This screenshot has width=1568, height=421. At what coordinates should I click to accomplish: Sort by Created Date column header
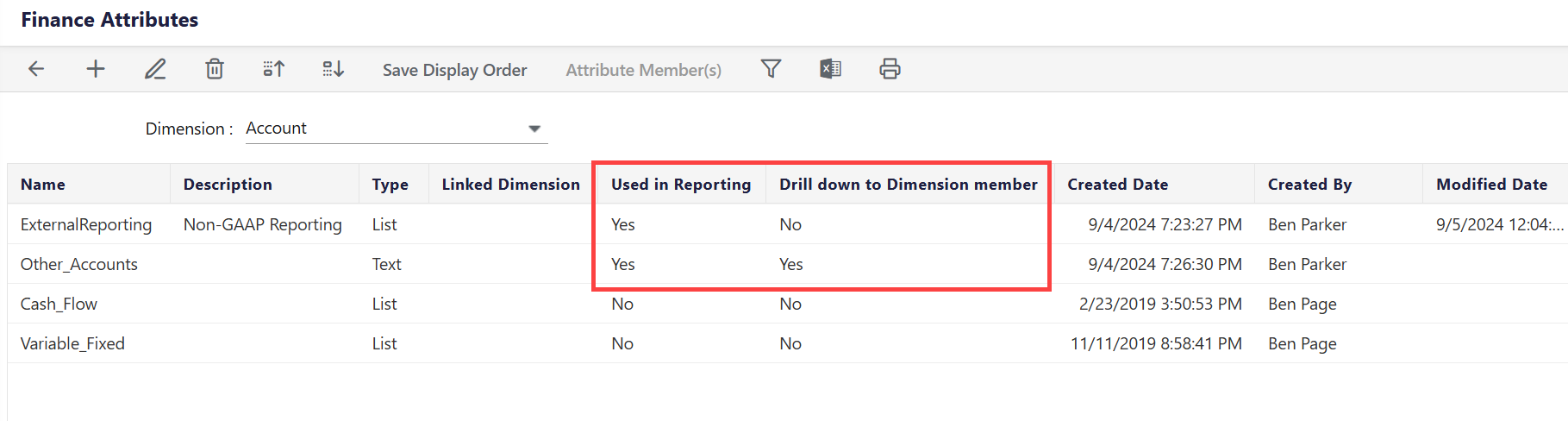1117,185
